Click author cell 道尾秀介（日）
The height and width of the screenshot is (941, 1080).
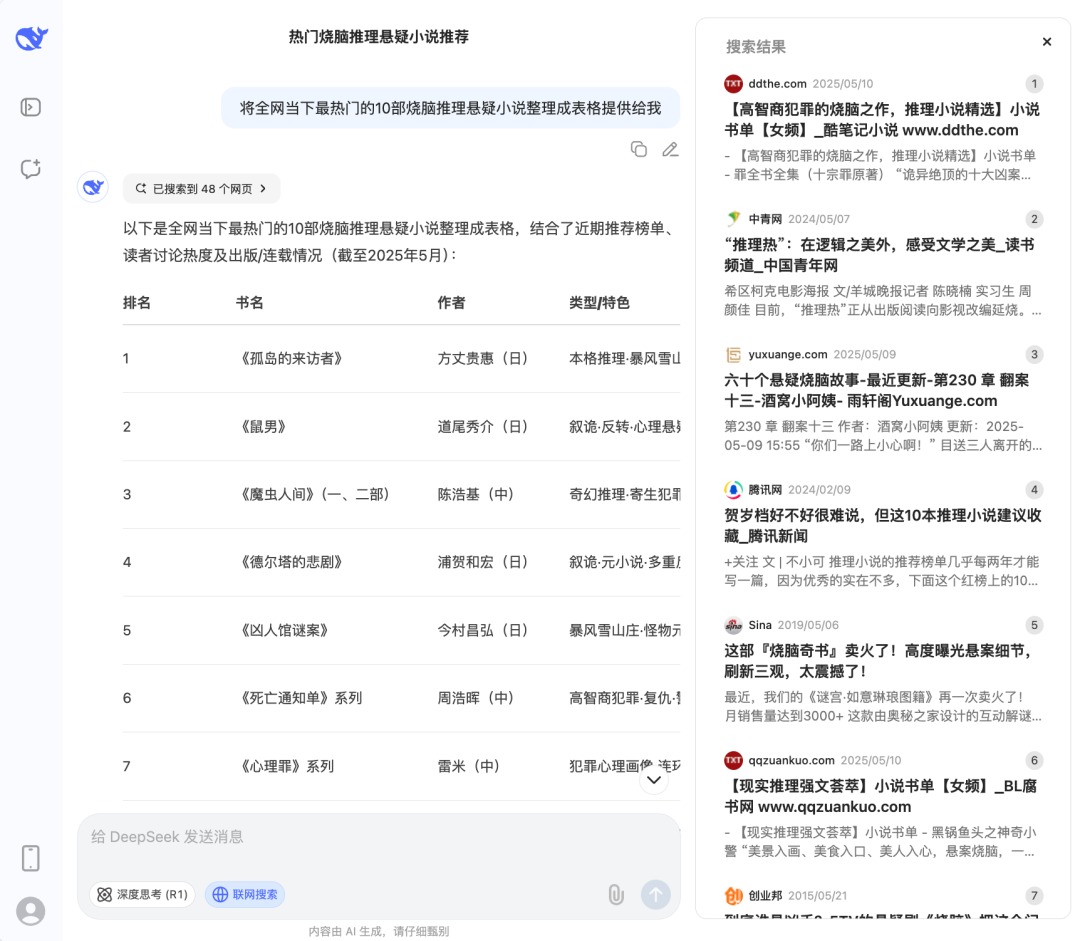tap(484, 426)
